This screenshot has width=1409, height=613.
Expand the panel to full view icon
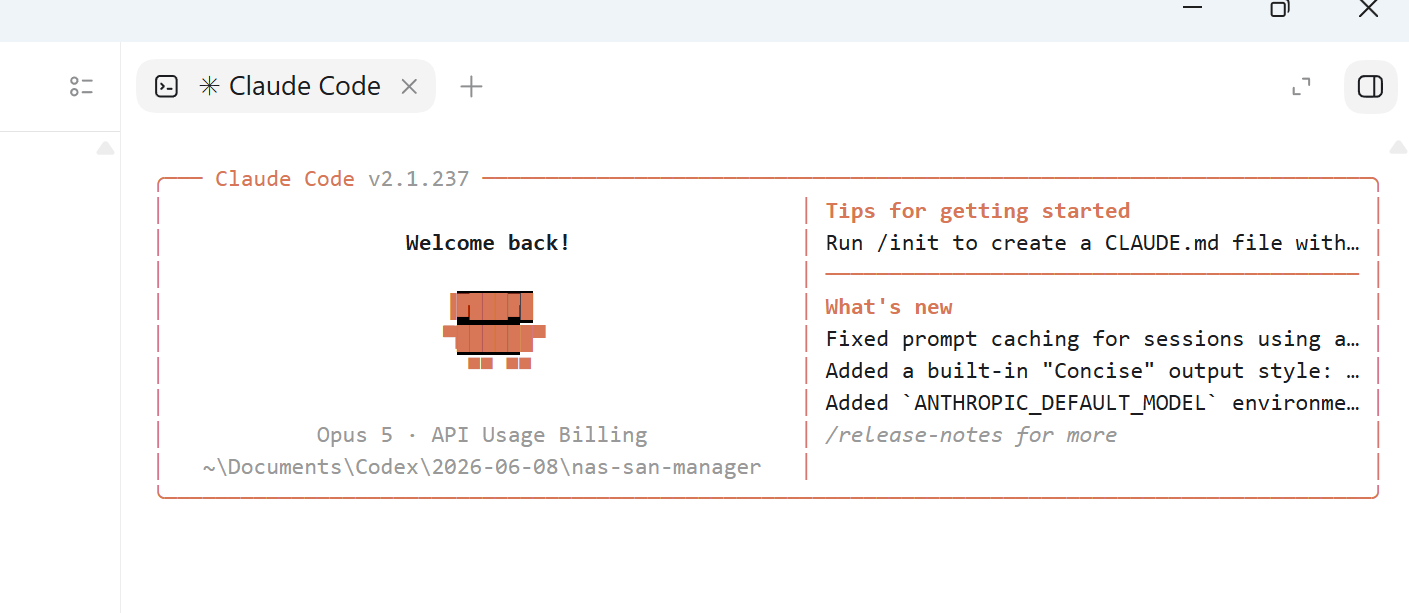1301,87
